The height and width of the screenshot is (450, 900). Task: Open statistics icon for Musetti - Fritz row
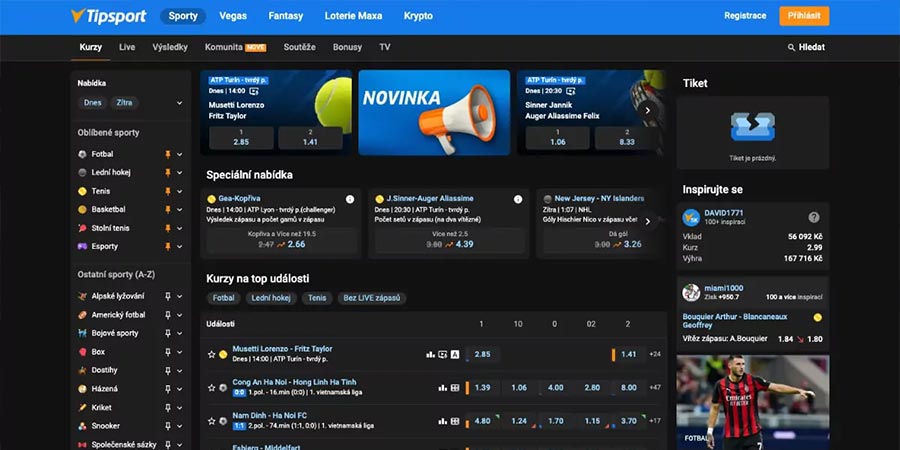pyautogui.click(x=430, y=354)
